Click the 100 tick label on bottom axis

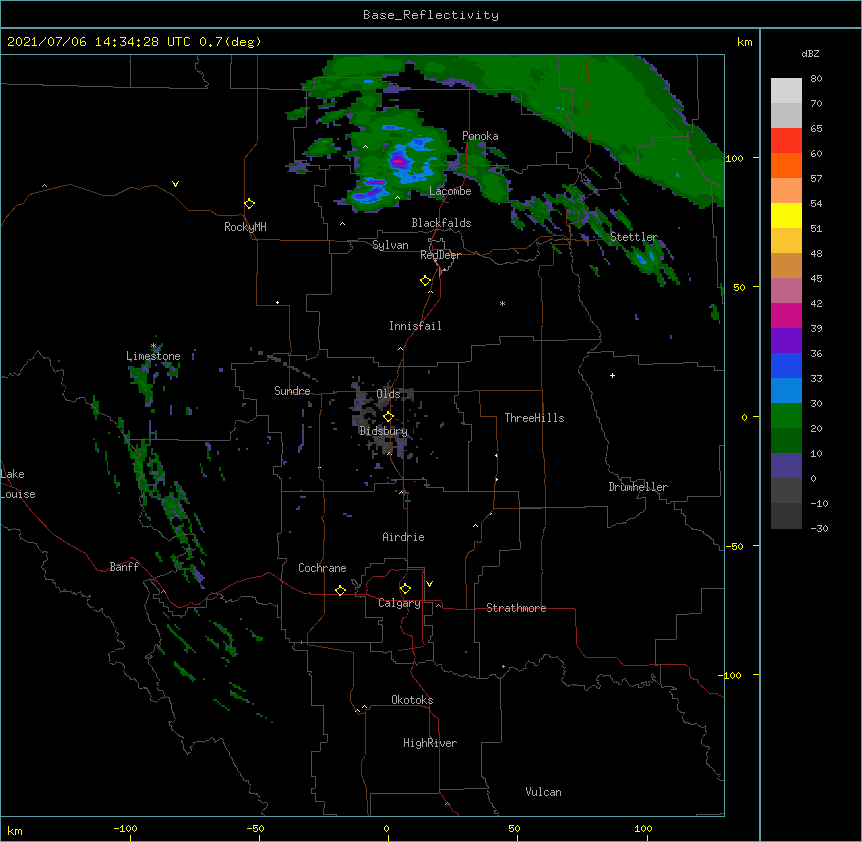tap(643, 828)
